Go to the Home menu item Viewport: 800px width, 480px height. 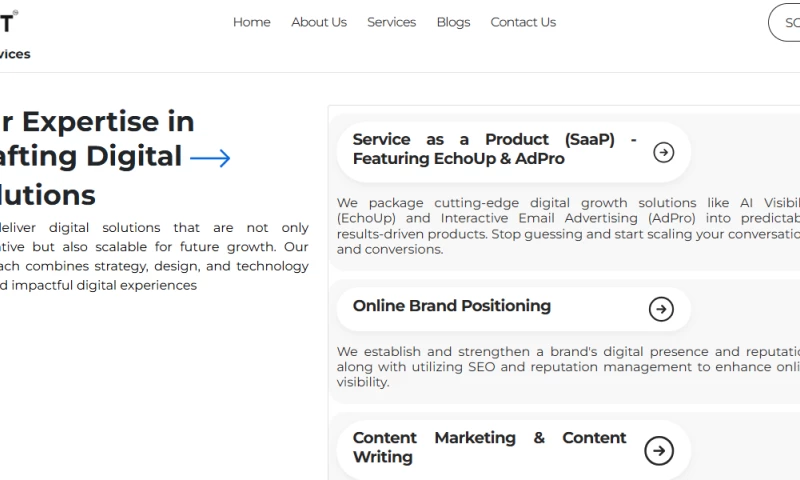coord(251,22)
